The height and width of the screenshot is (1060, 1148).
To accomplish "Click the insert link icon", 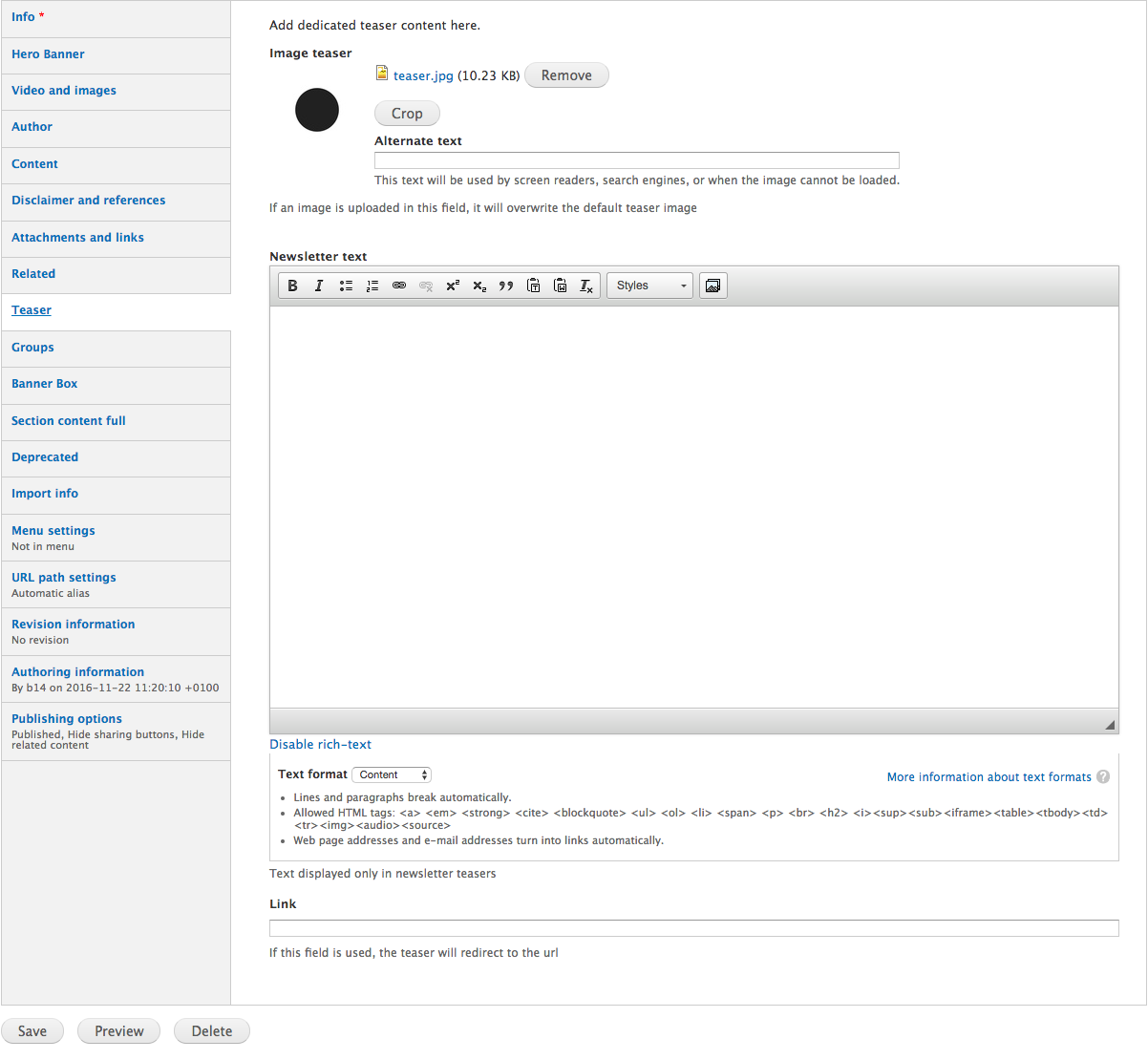I will [x=399, y=286].
